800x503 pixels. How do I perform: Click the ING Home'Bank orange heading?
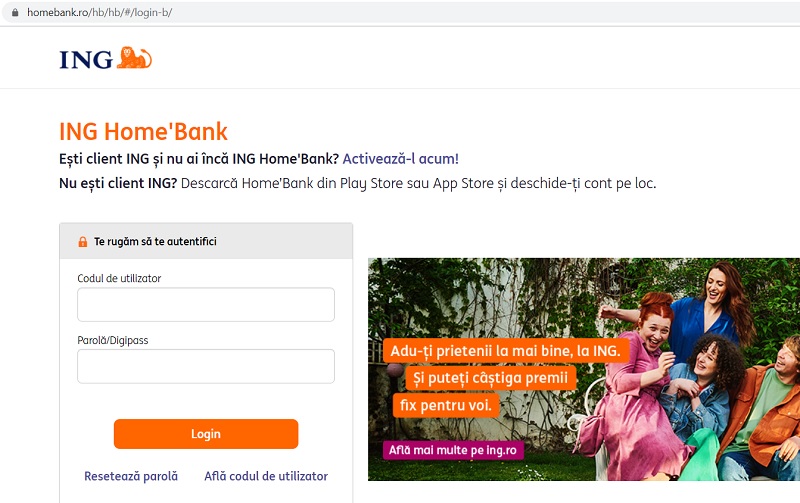point(143,132)
